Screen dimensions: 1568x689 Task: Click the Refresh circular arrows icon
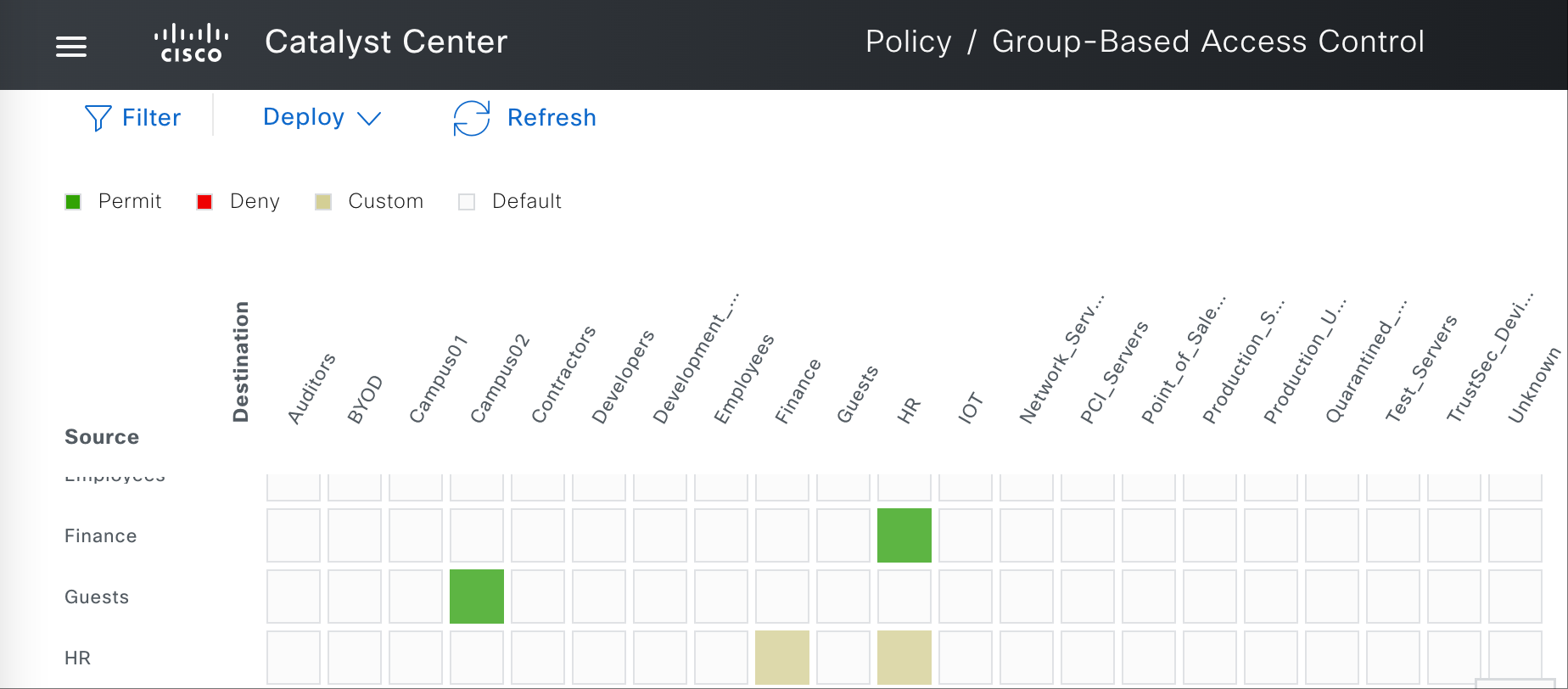click(472, 118)
